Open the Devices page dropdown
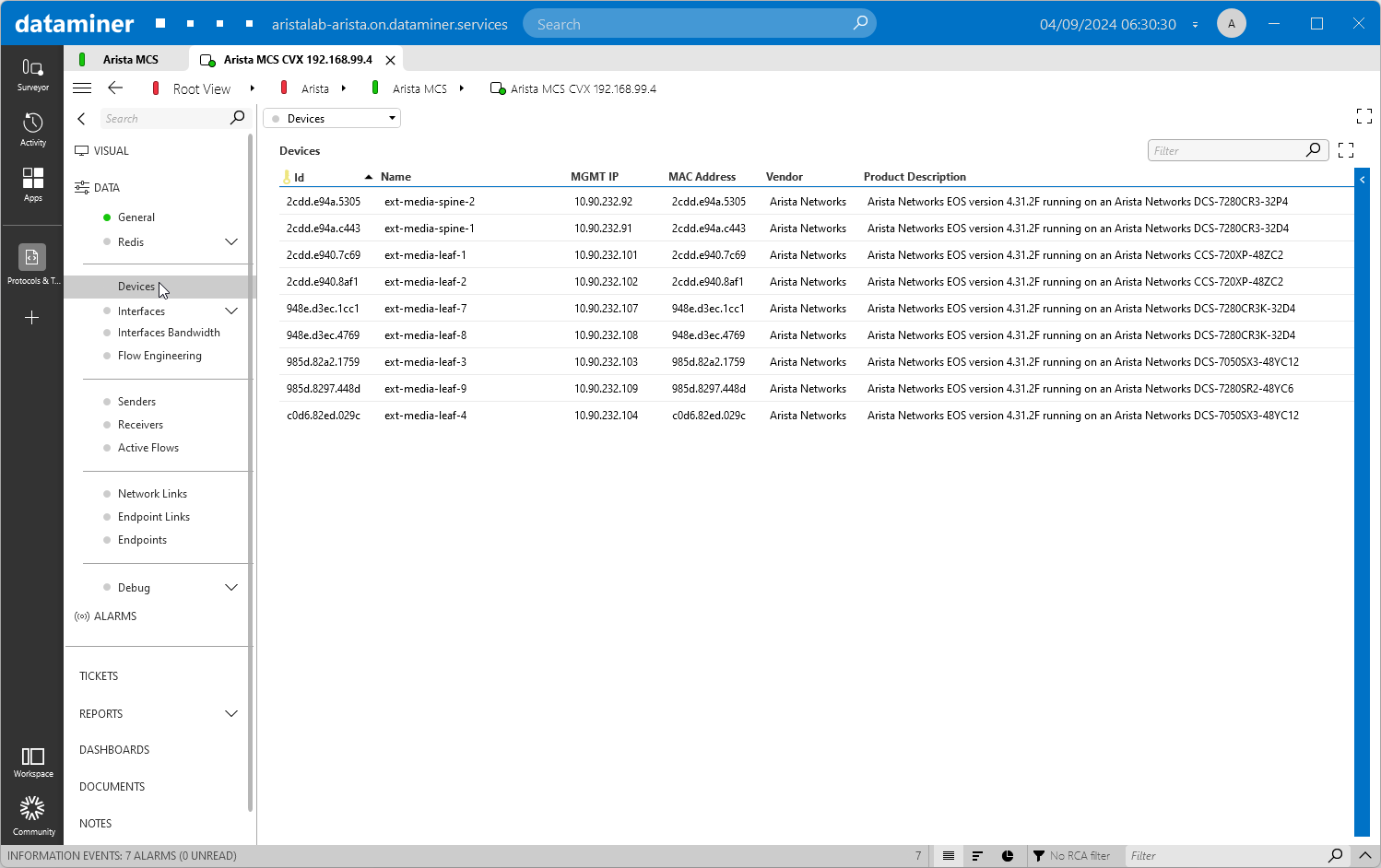The width and height of the screenshot is (1381, 868). 332,118
